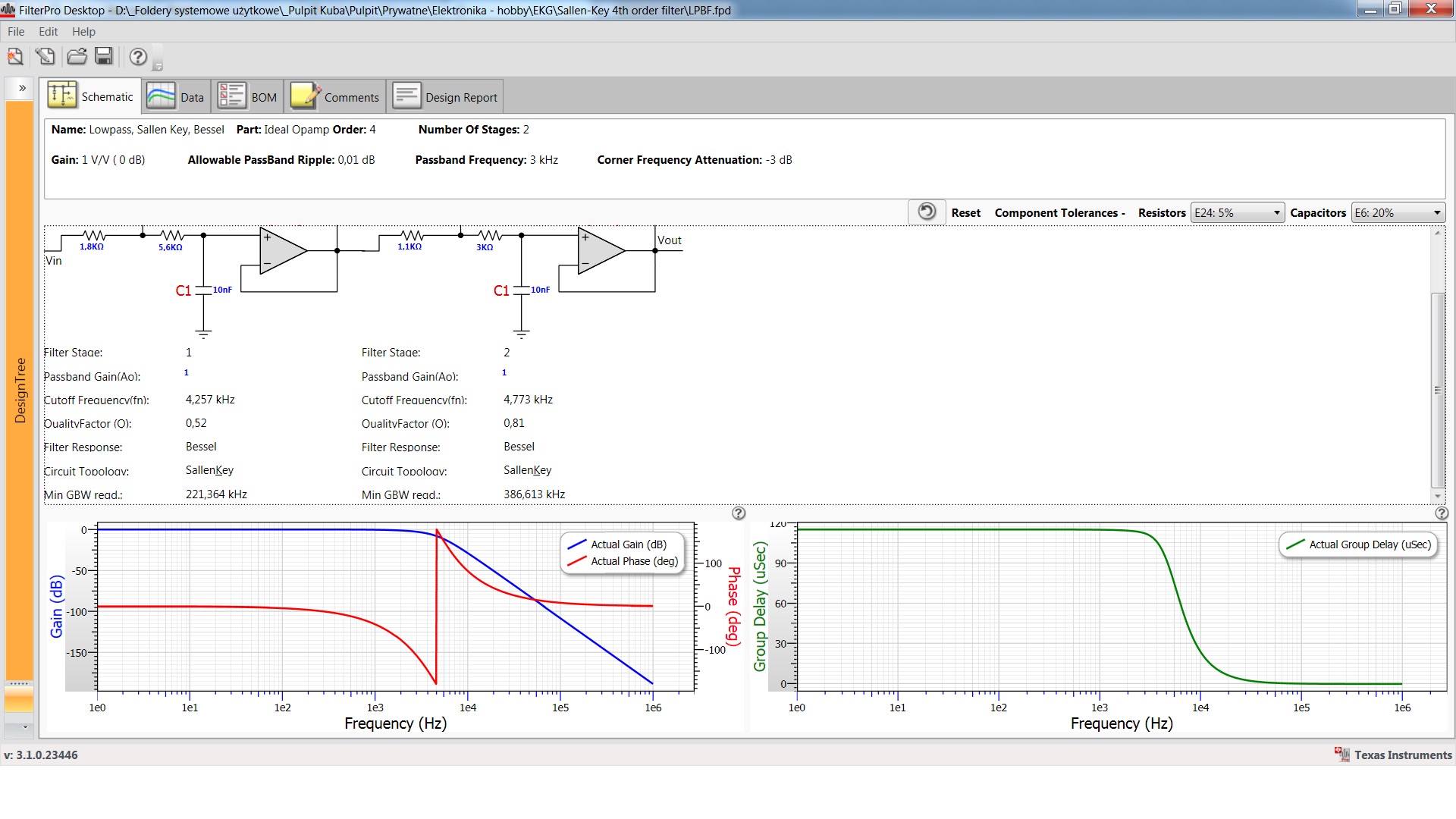The width and height of the screenshot is (1456, 819).
Task: Click the Actual Phase (deg) legend entry
Action: [623, 561]
